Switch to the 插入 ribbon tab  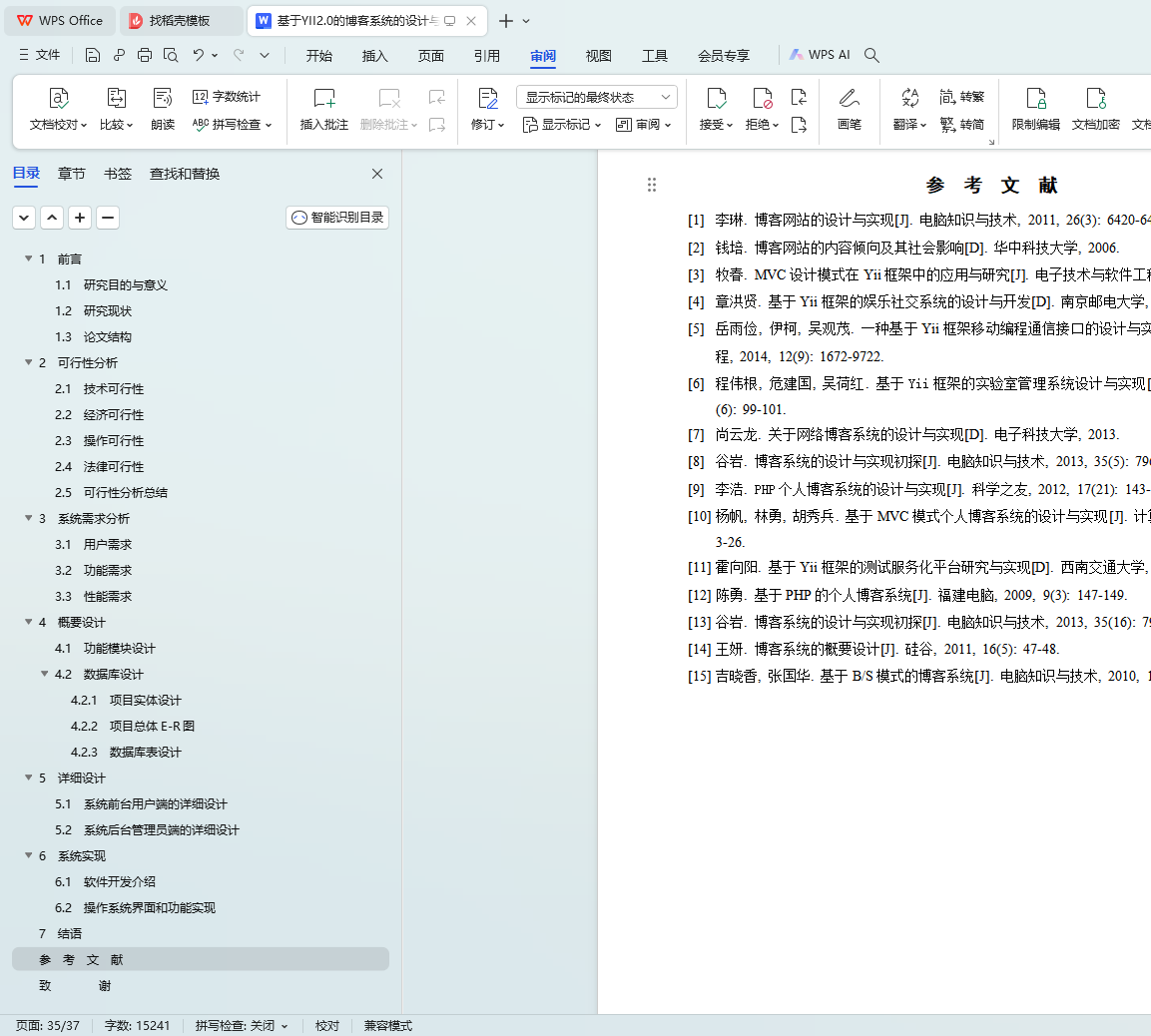point(375,56)
